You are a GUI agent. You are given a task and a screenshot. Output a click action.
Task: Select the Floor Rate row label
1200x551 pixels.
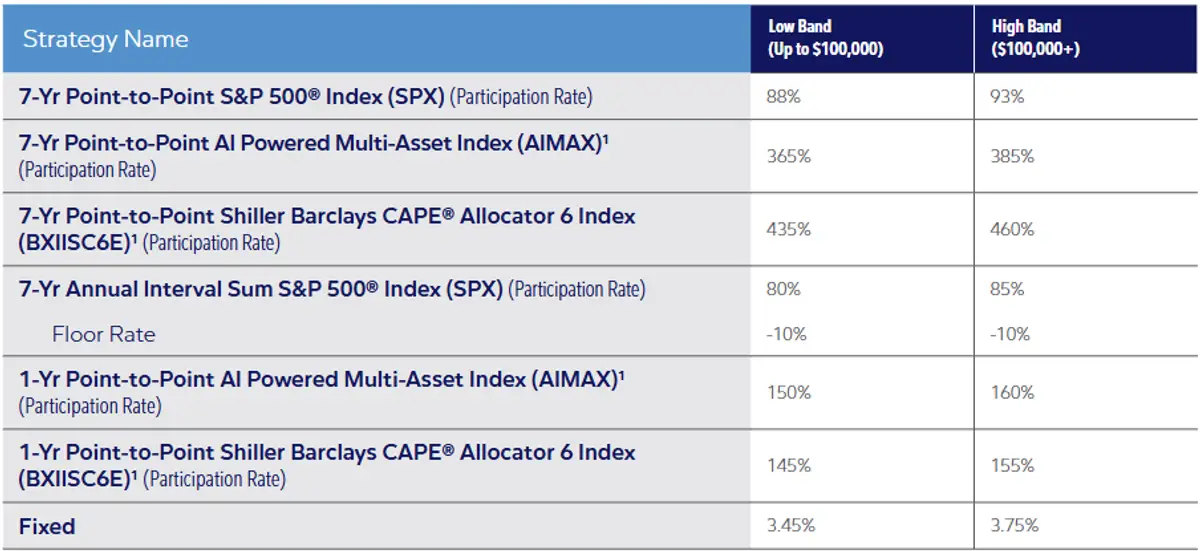[x=104, y=334]
